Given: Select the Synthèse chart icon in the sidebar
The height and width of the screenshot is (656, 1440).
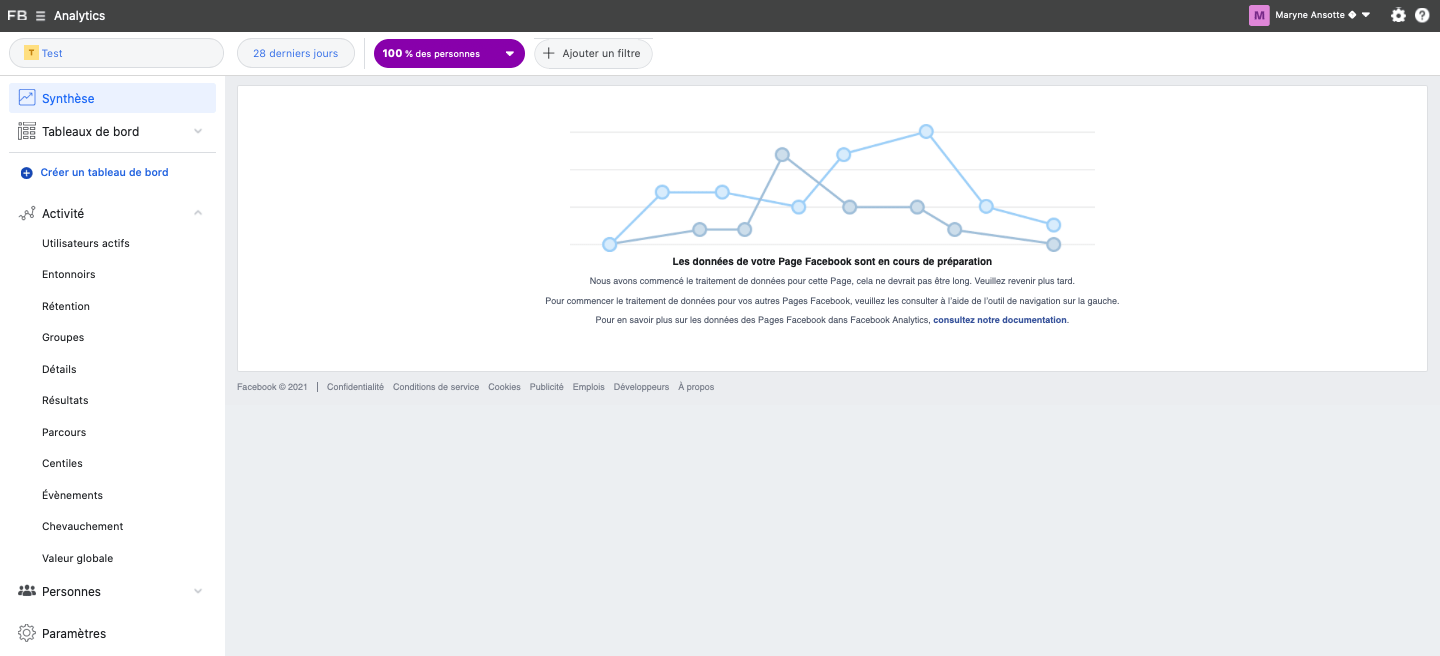Looking at the screenshot, I should point(25,97).
